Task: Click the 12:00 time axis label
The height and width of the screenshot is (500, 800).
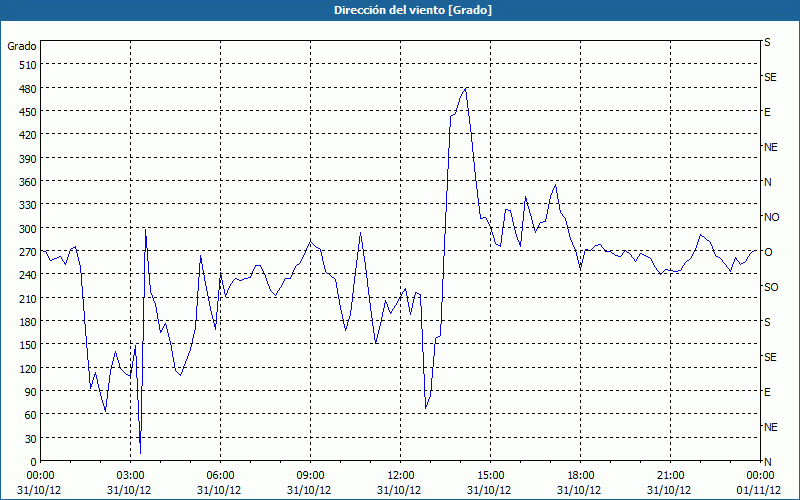Action: tap(401, 476)
